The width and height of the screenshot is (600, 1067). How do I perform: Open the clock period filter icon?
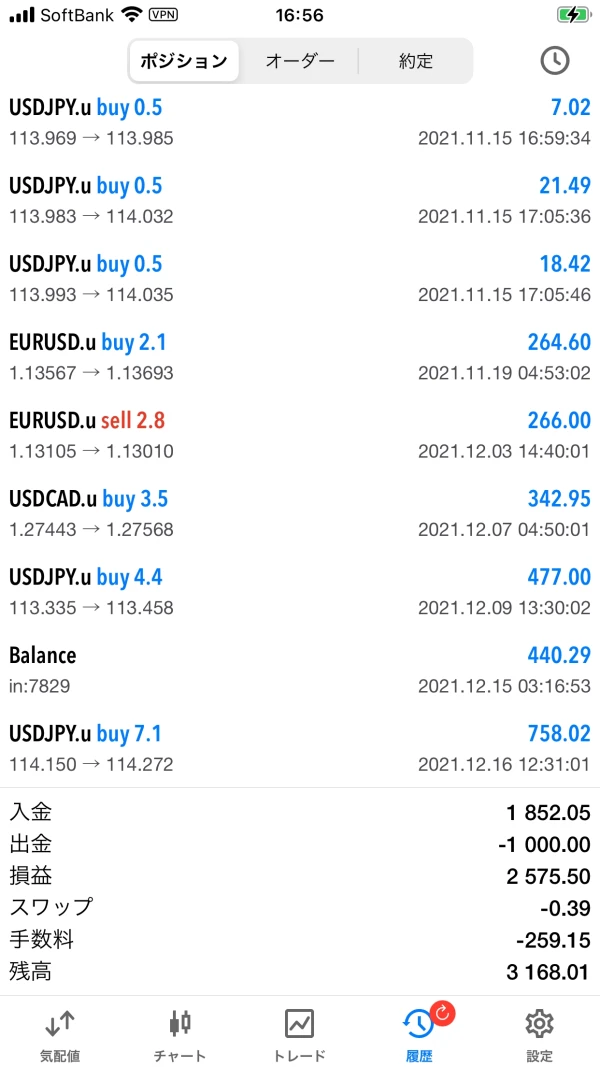coord(554,60)
